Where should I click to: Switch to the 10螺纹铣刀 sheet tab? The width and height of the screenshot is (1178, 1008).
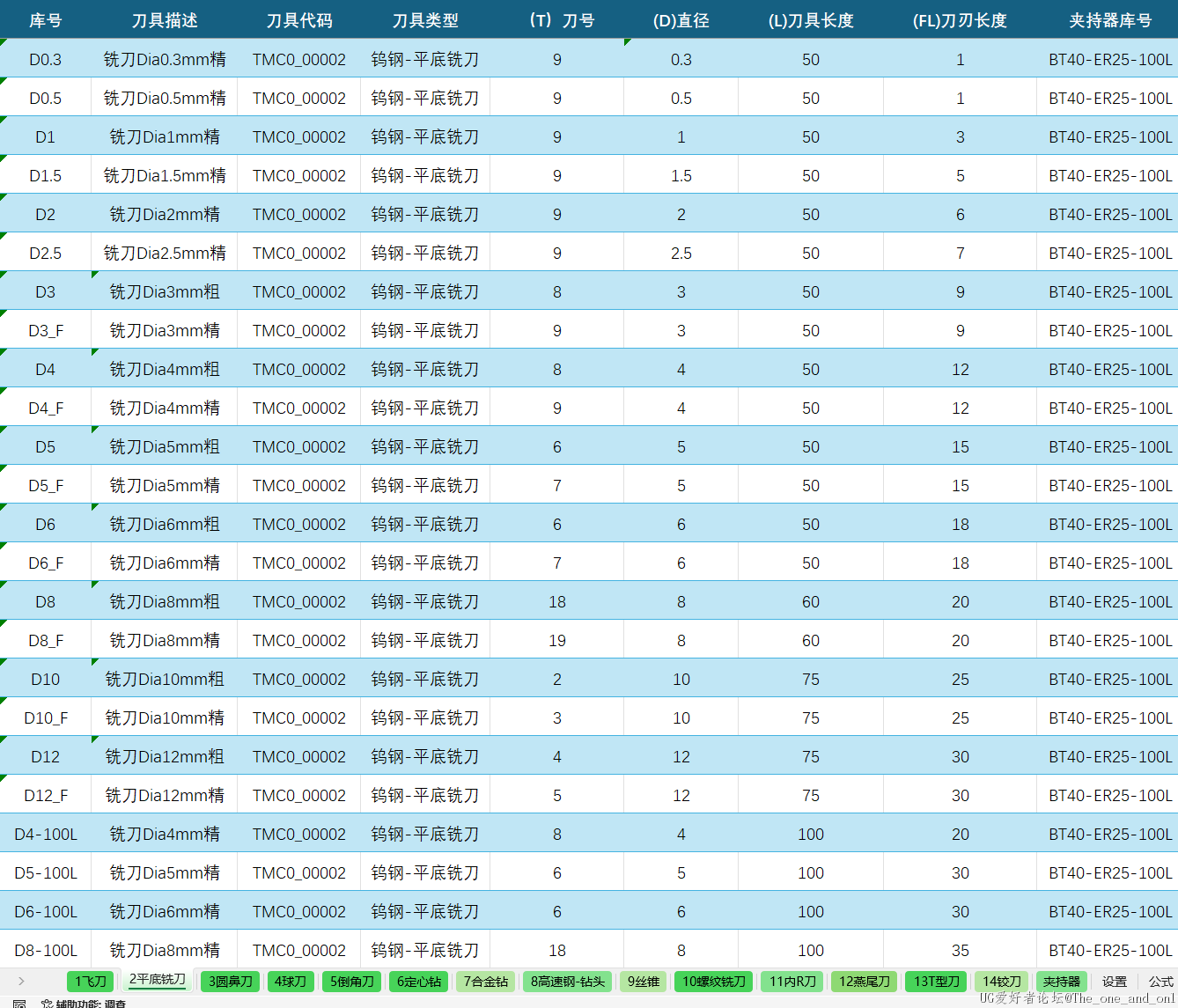[x=714, y=981]
